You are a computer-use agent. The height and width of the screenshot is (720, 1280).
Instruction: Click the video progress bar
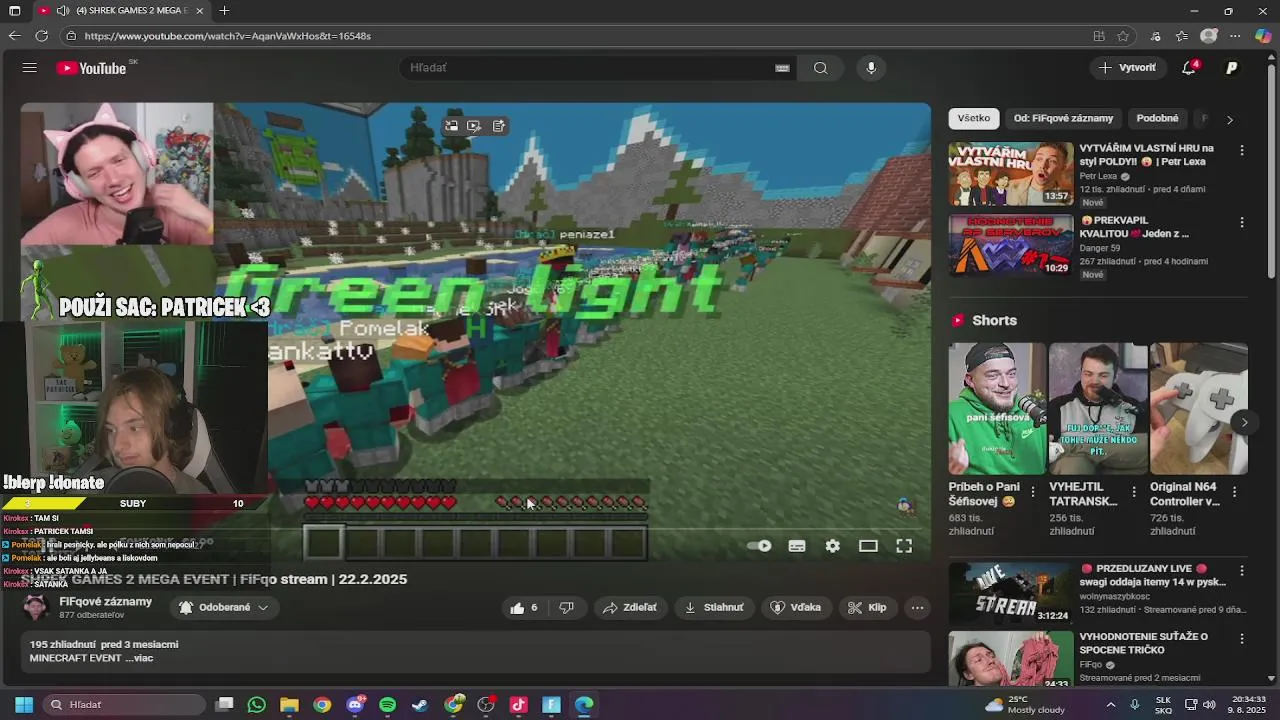coord(476,529)
